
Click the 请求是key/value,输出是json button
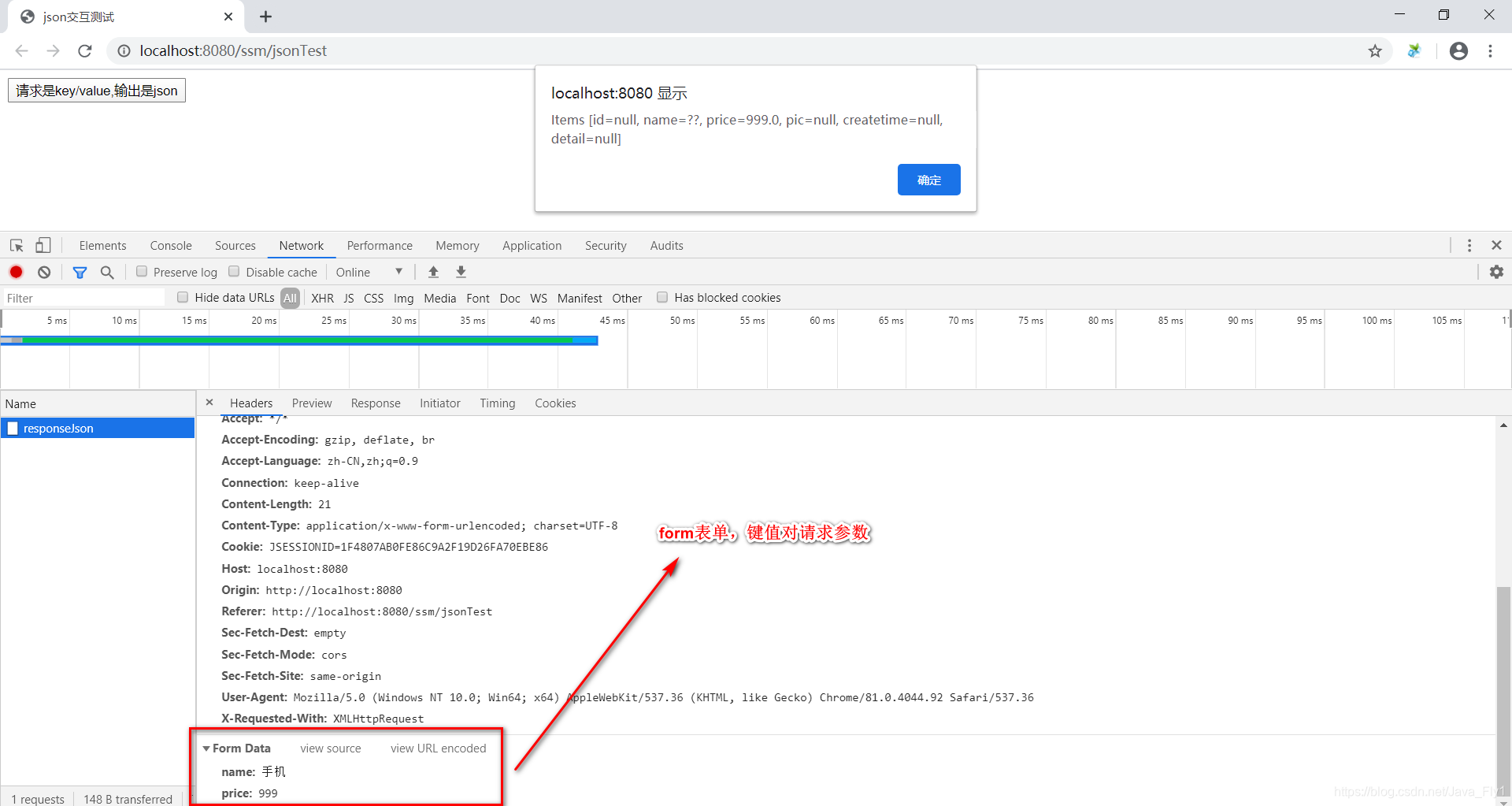pos(97,91)
